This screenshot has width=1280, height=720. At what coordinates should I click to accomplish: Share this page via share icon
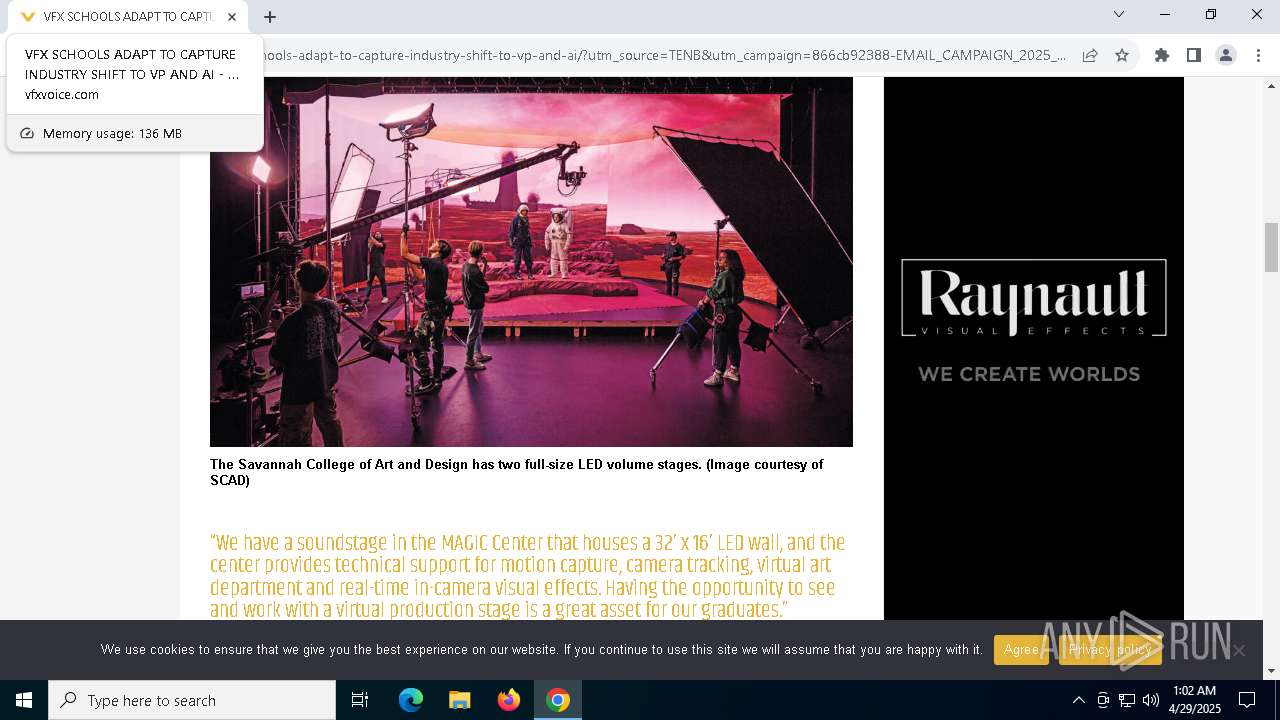tap(1090, 55)
